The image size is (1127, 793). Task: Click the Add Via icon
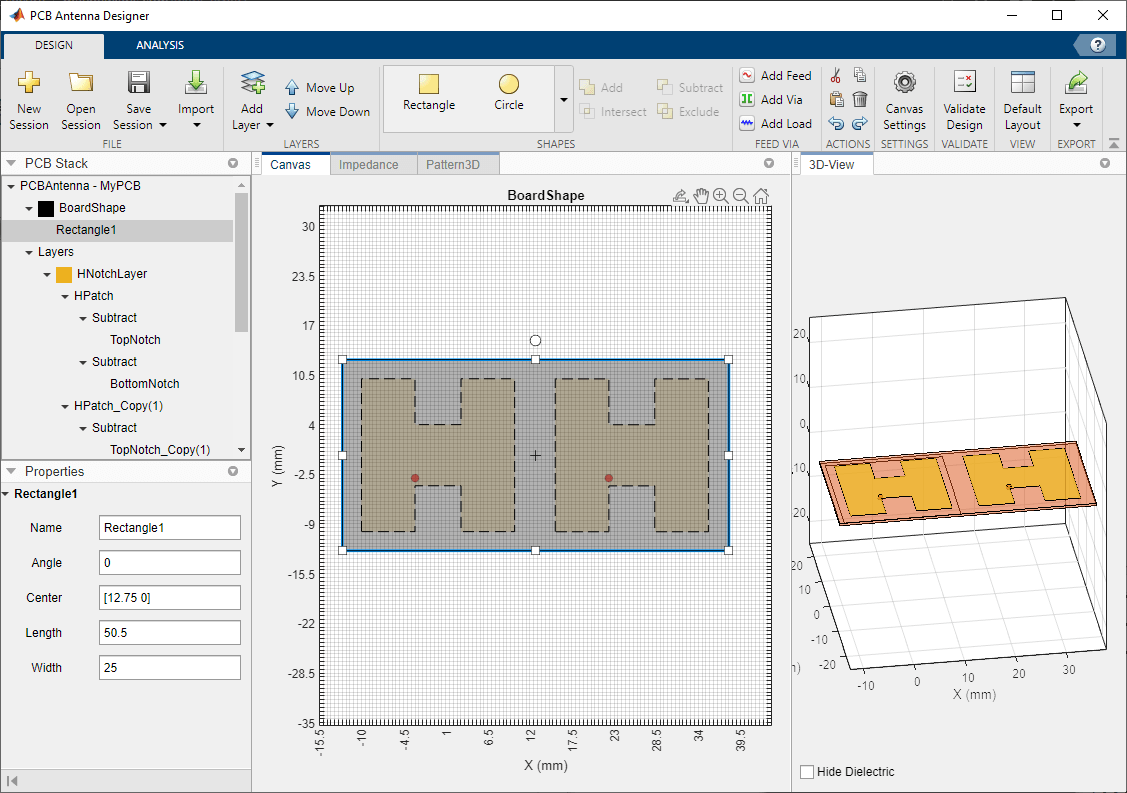point(747,99)
